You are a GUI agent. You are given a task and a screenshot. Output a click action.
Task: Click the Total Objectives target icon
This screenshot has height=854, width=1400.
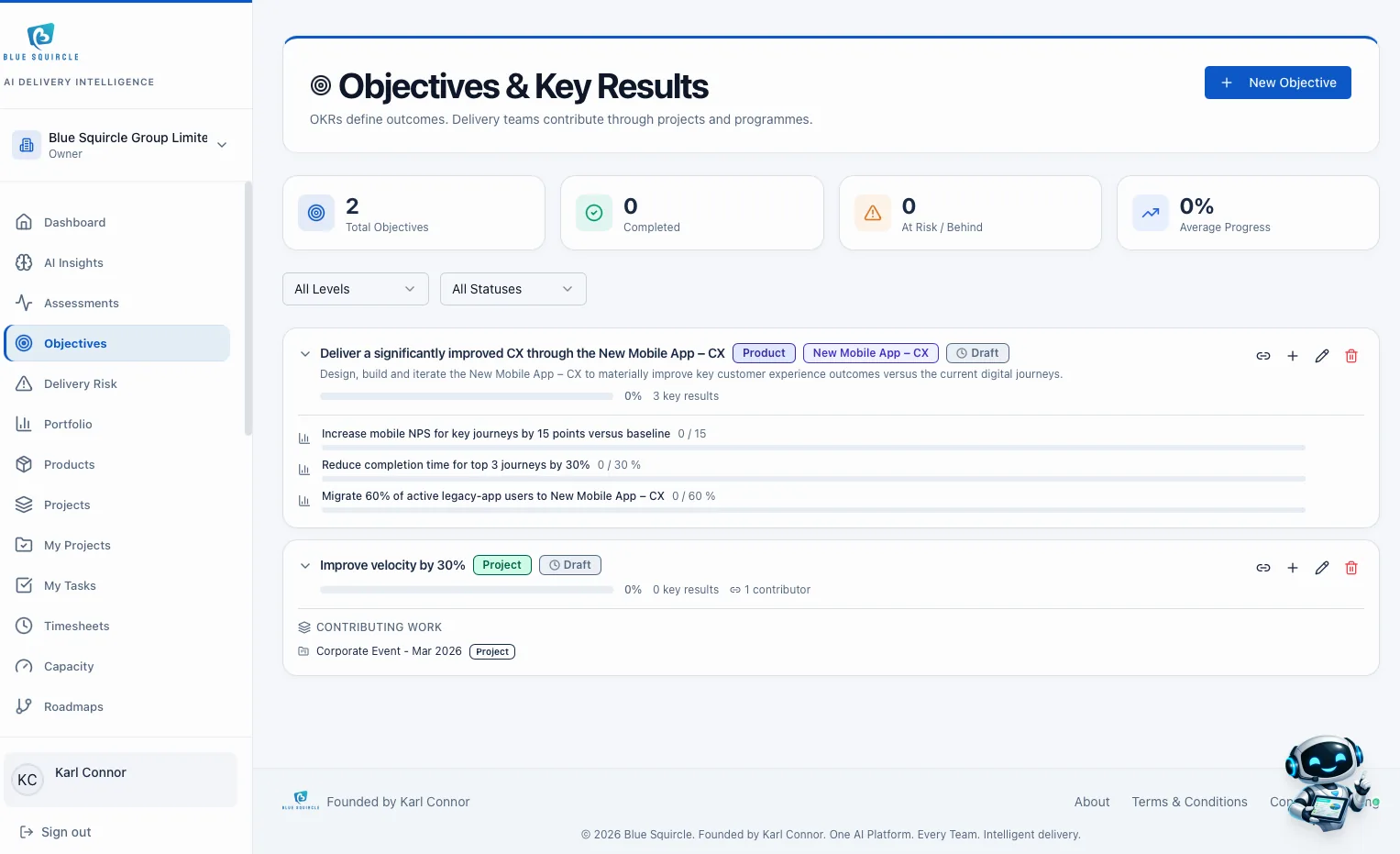(x=316, y=213)
